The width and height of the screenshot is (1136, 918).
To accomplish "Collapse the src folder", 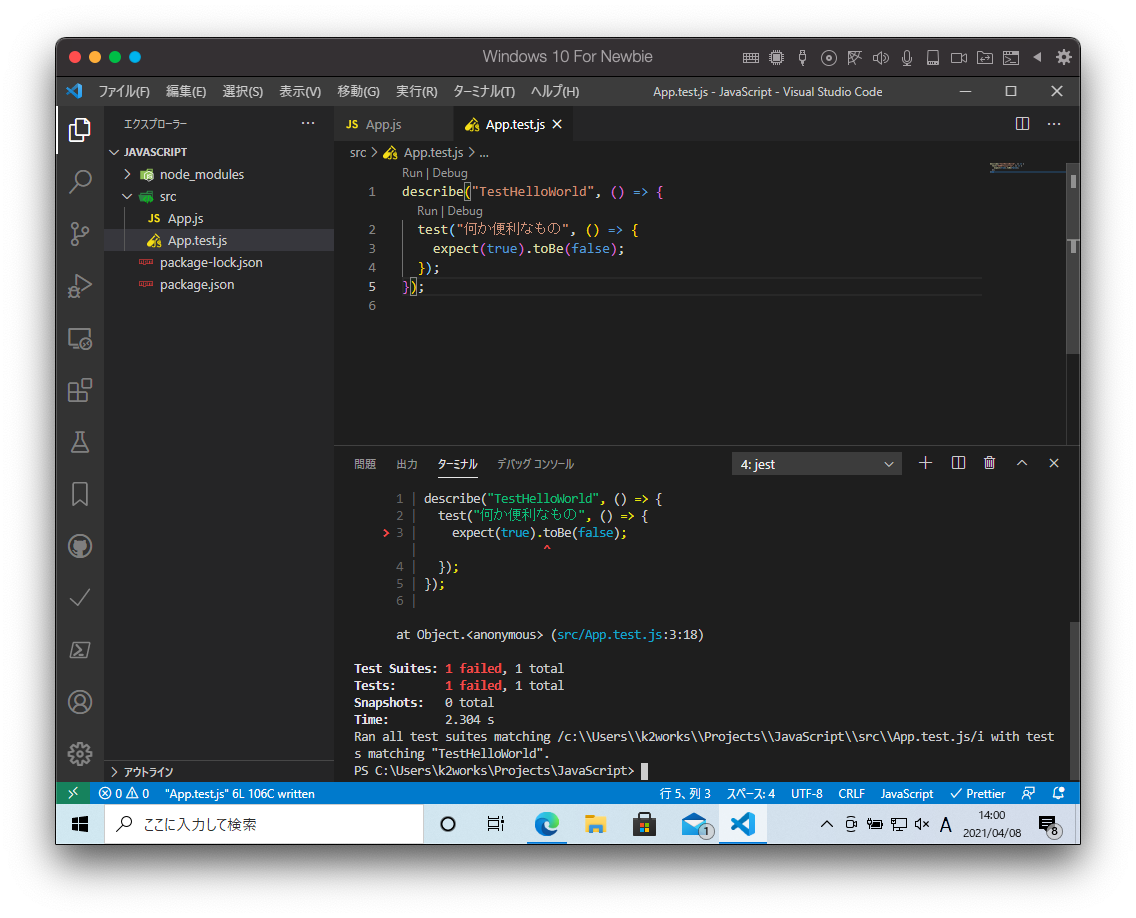I will point(128,196).
